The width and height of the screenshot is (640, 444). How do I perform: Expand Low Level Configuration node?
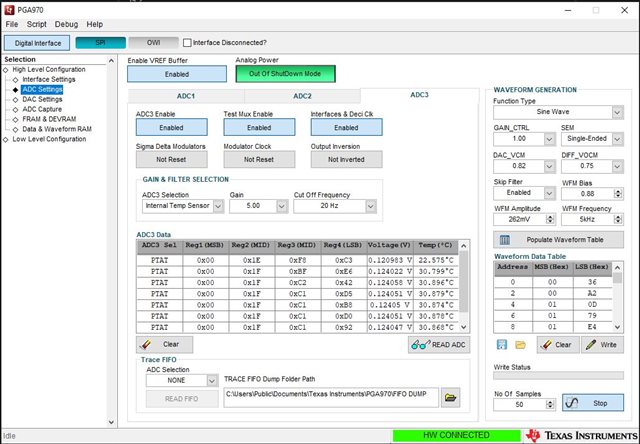click(x=6, y=139)
